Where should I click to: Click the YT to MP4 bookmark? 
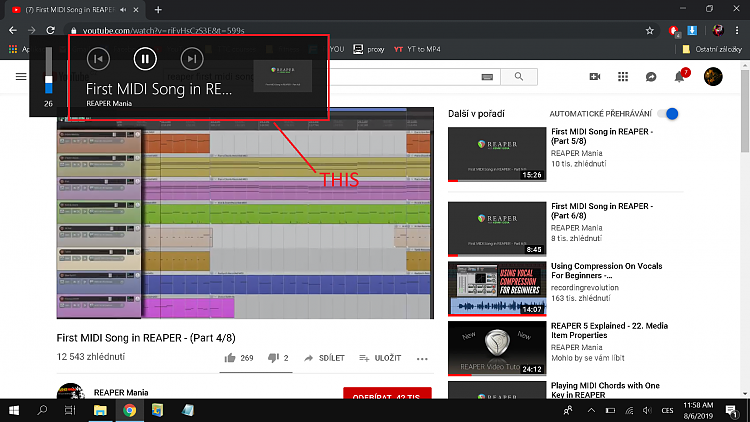[x=417, y=49]
